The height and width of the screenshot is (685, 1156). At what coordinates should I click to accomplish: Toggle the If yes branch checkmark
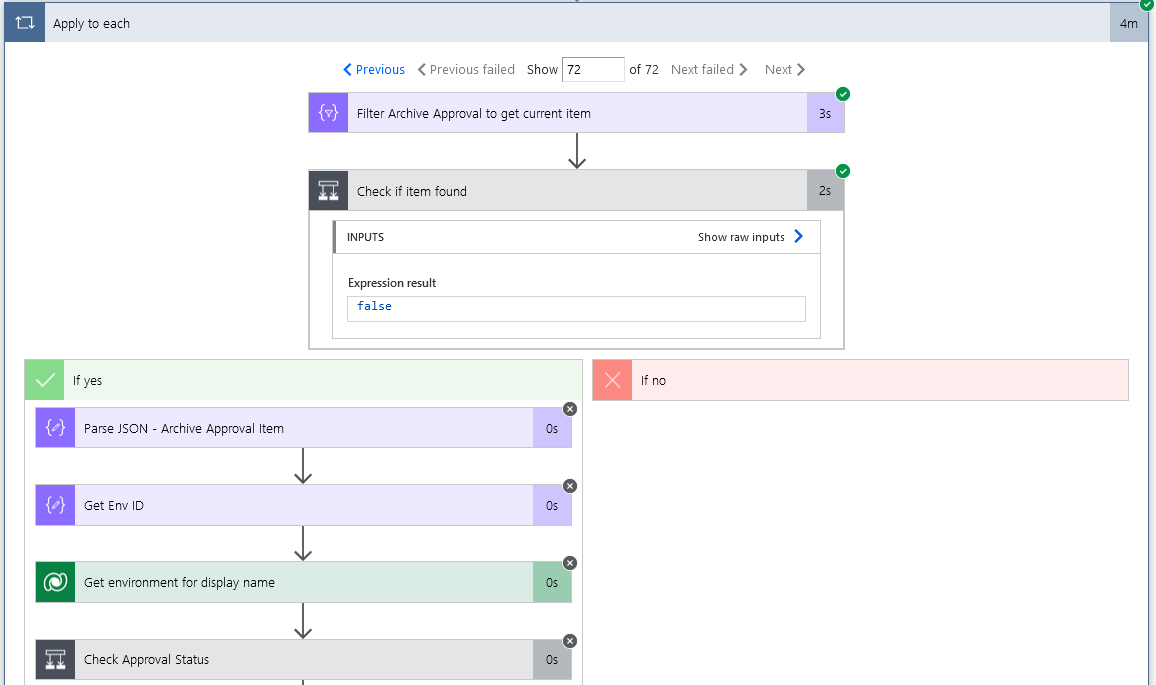[x=44, y=379]
